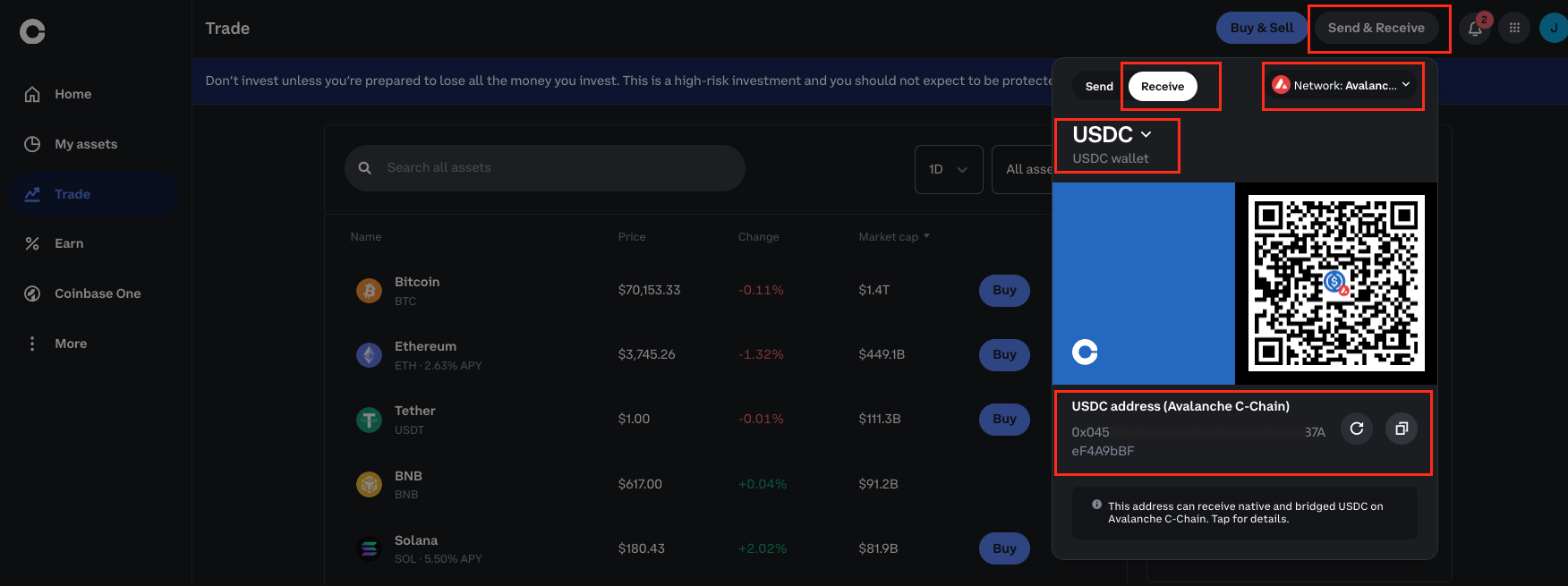The image size is (1568, 586).
Task: Click the Coinbase logo in sidebar
Action: coord(32,31)
